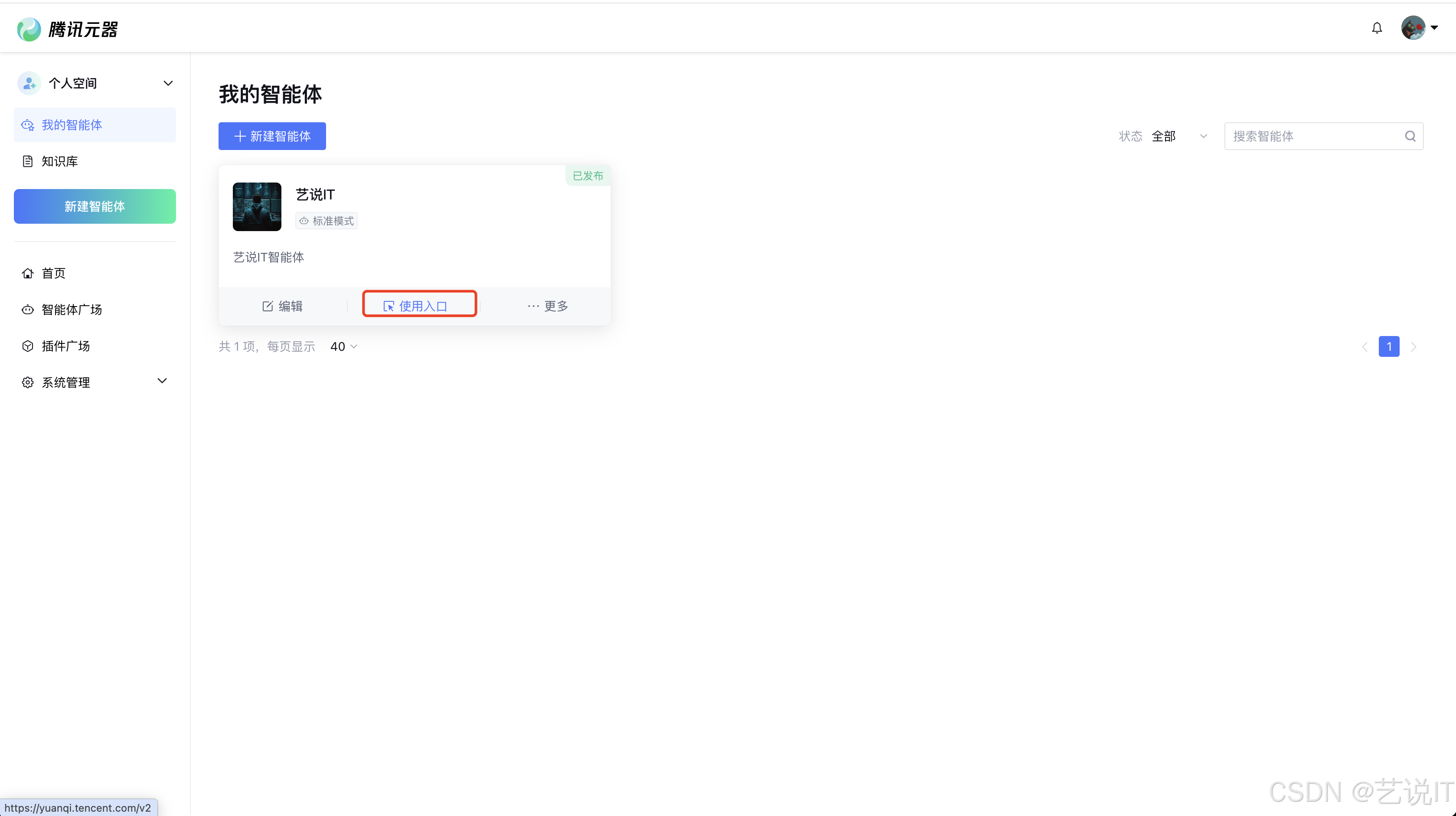1456x816 pixels.
Task: Click the 搜索智能体 input field
Action: [x=1311, y=136]
